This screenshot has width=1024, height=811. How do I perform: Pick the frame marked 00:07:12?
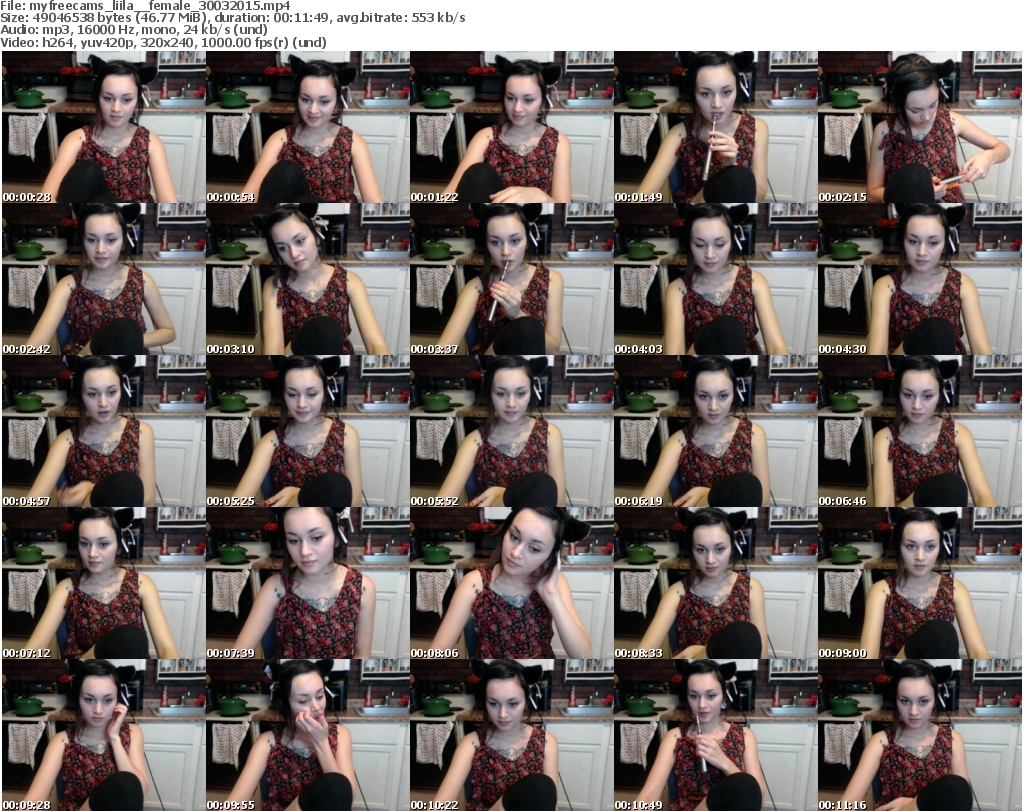click(103, 583)
